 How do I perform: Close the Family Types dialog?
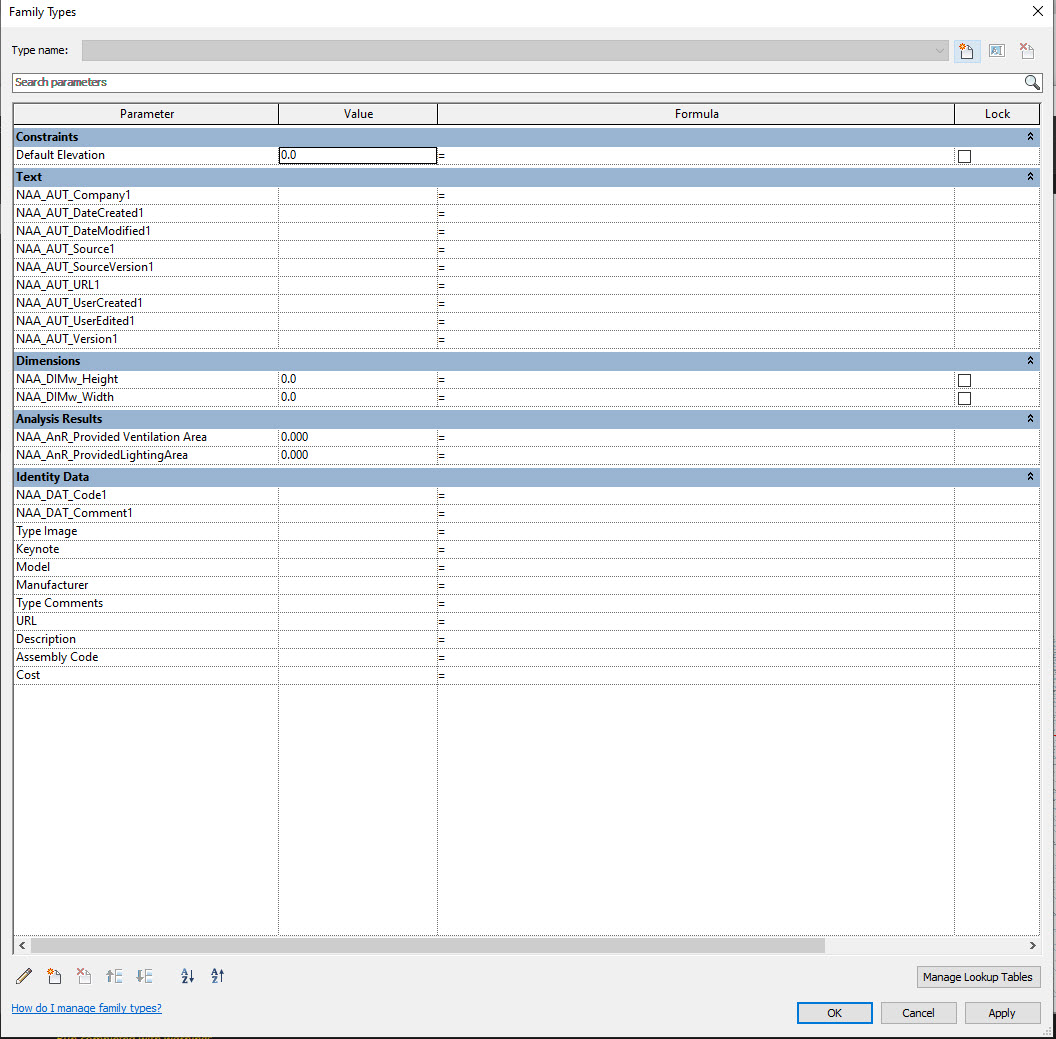[x=1038, y=11]
